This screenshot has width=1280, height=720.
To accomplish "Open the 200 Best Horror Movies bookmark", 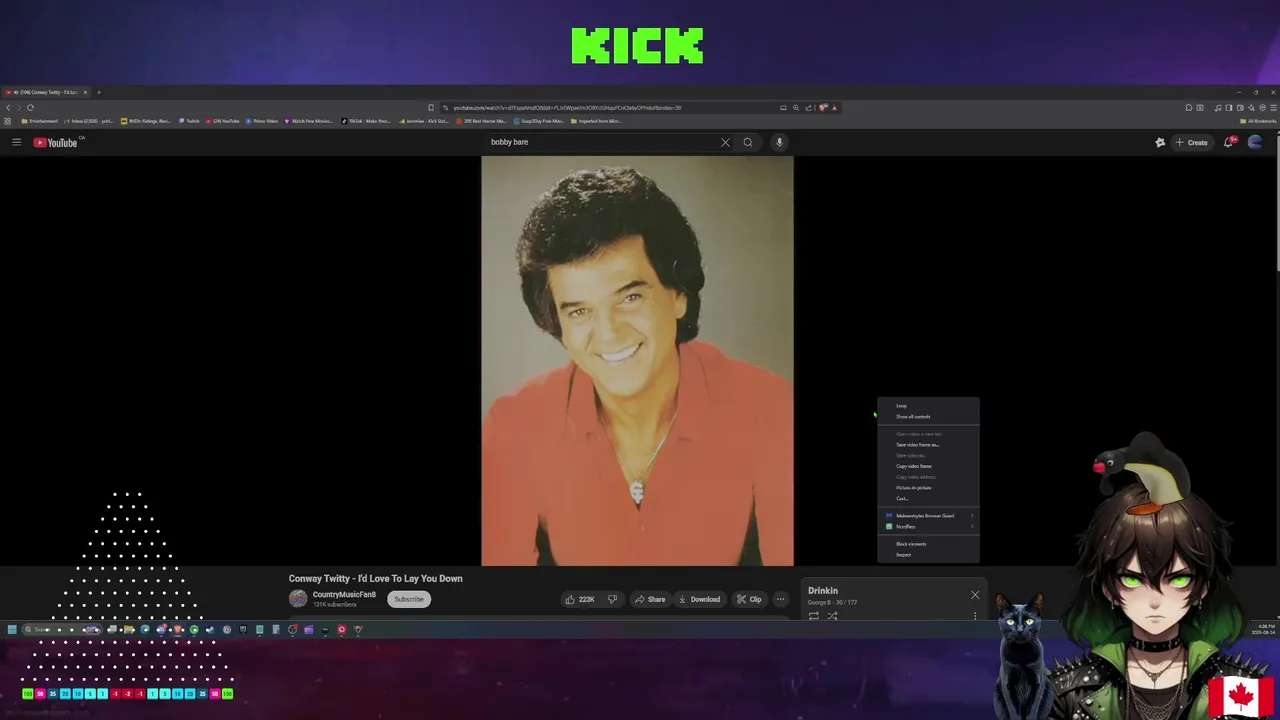I will [x=482, y=121].
